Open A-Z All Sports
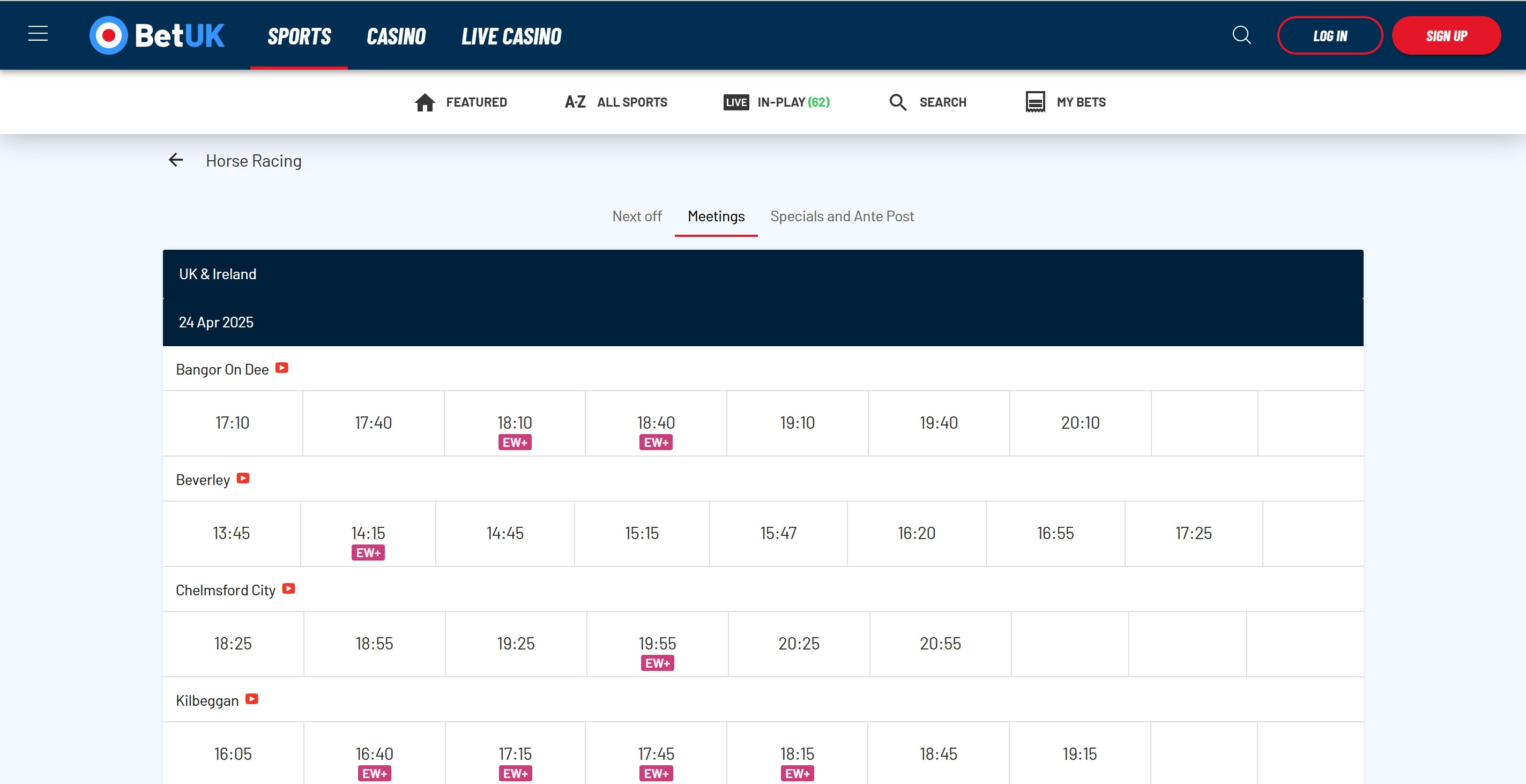This screenshot has height=784, width=1526. pyautogui.click(x=615, y=102)
